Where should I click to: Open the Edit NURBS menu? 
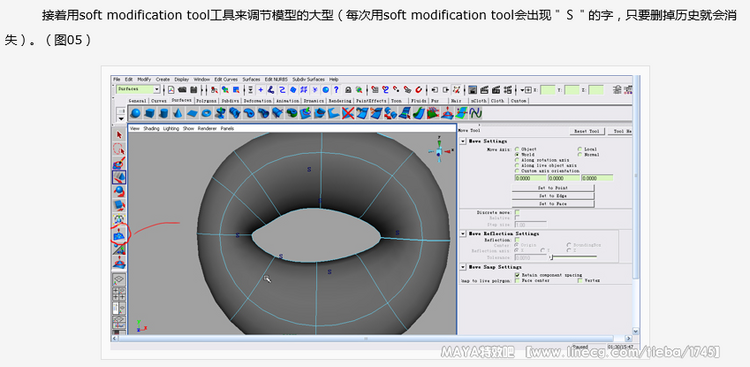tap(275, 79)
